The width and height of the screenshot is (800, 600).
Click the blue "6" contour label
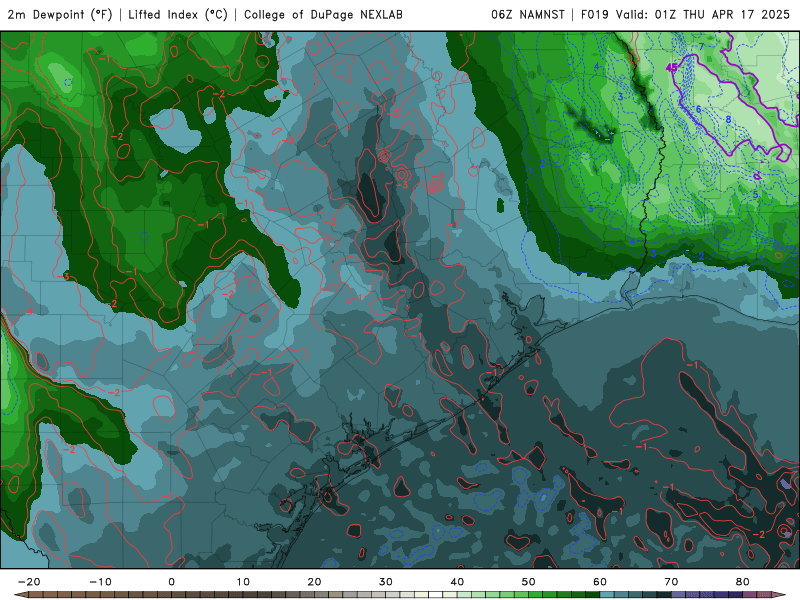(698, 109)
